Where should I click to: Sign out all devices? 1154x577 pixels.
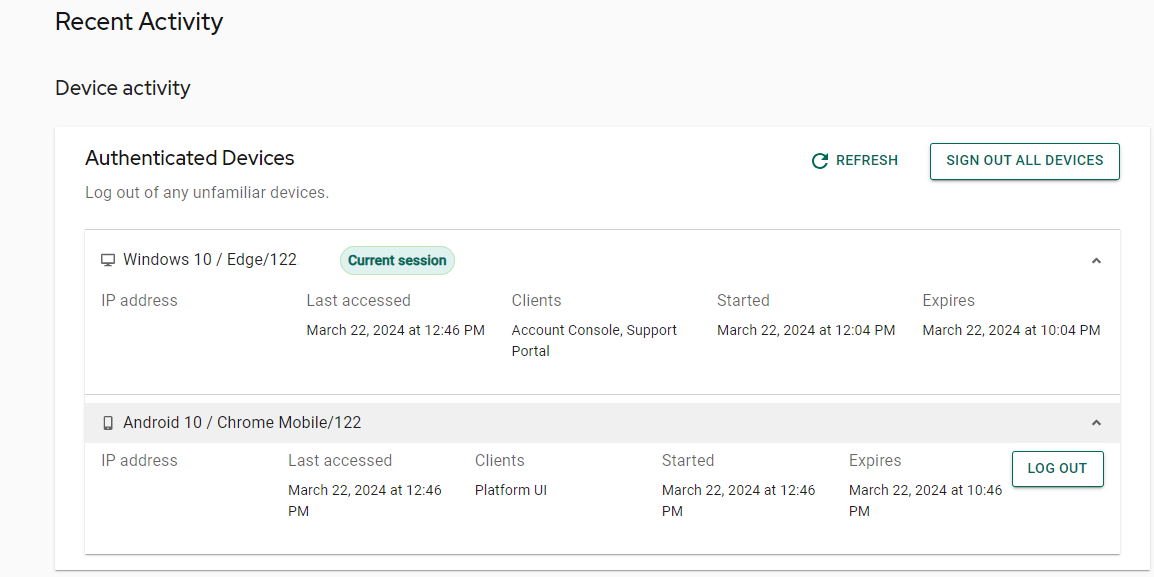coord(1024,161)
